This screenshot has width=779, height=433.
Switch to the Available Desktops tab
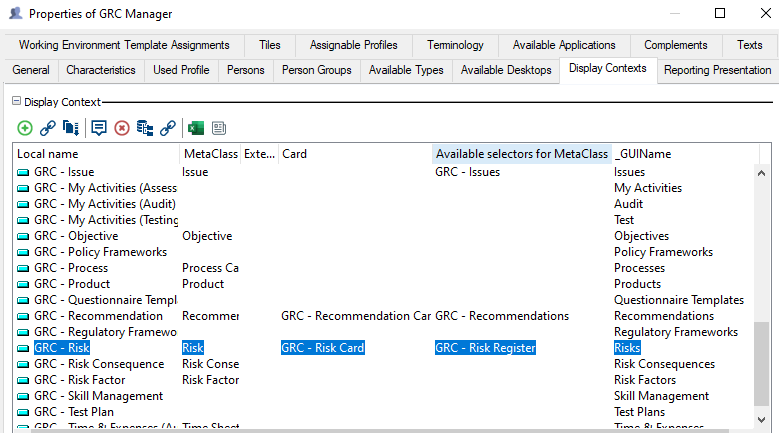506,70
